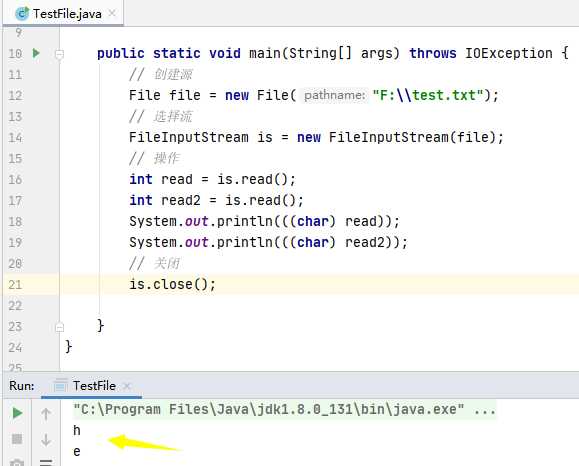This screenshot has width=579, height=466.
Task: Click the IOException keyword on line 10
Action: 508,53
